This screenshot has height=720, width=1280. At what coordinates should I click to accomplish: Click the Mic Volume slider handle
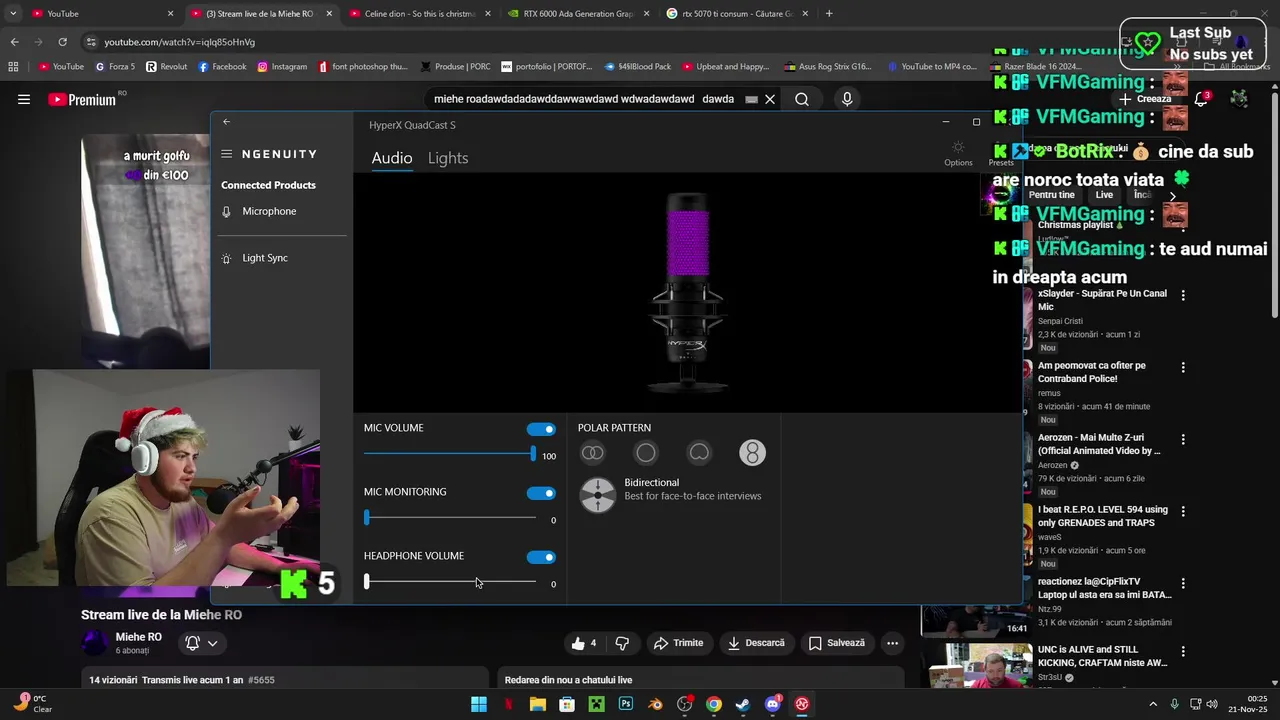tap(533, 454)
